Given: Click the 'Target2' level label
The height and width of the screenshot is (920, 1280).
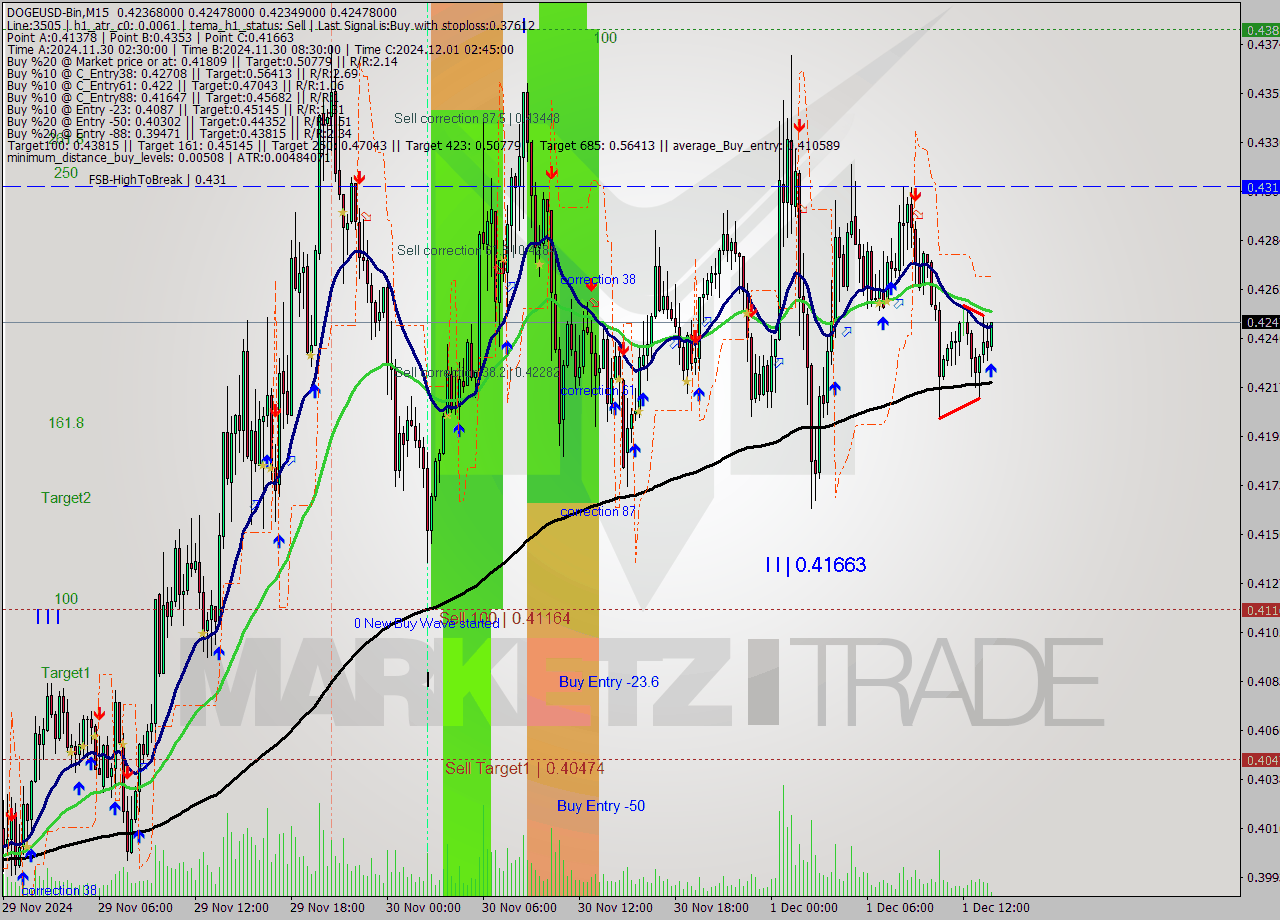Looking at the screenshot, I should 66,498.
